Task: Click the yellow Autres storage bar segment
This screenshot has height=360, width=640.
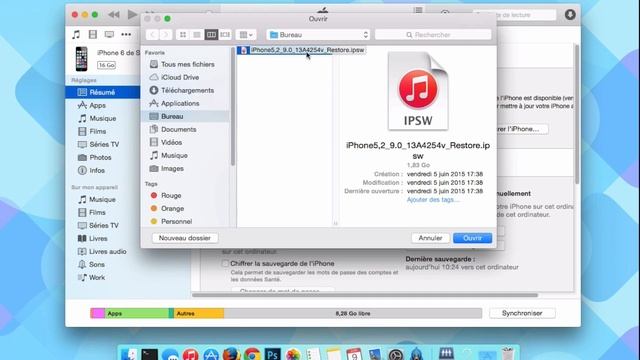Action: tap(199, 313)
